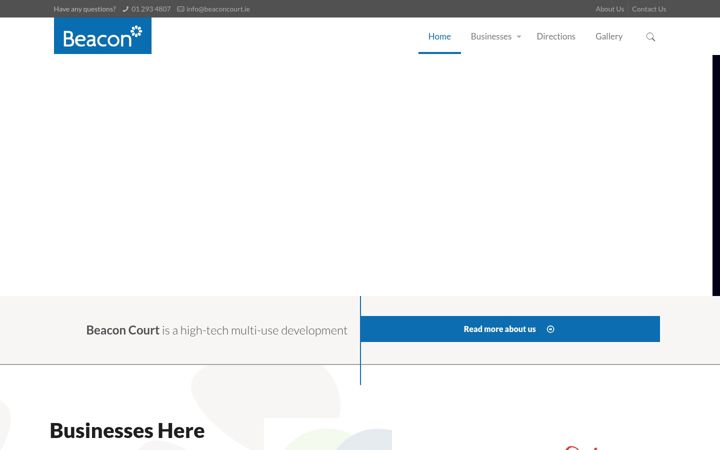Click the Beacon Court tagline text
This screenshot has height=450, width=720.
point(217,330)
